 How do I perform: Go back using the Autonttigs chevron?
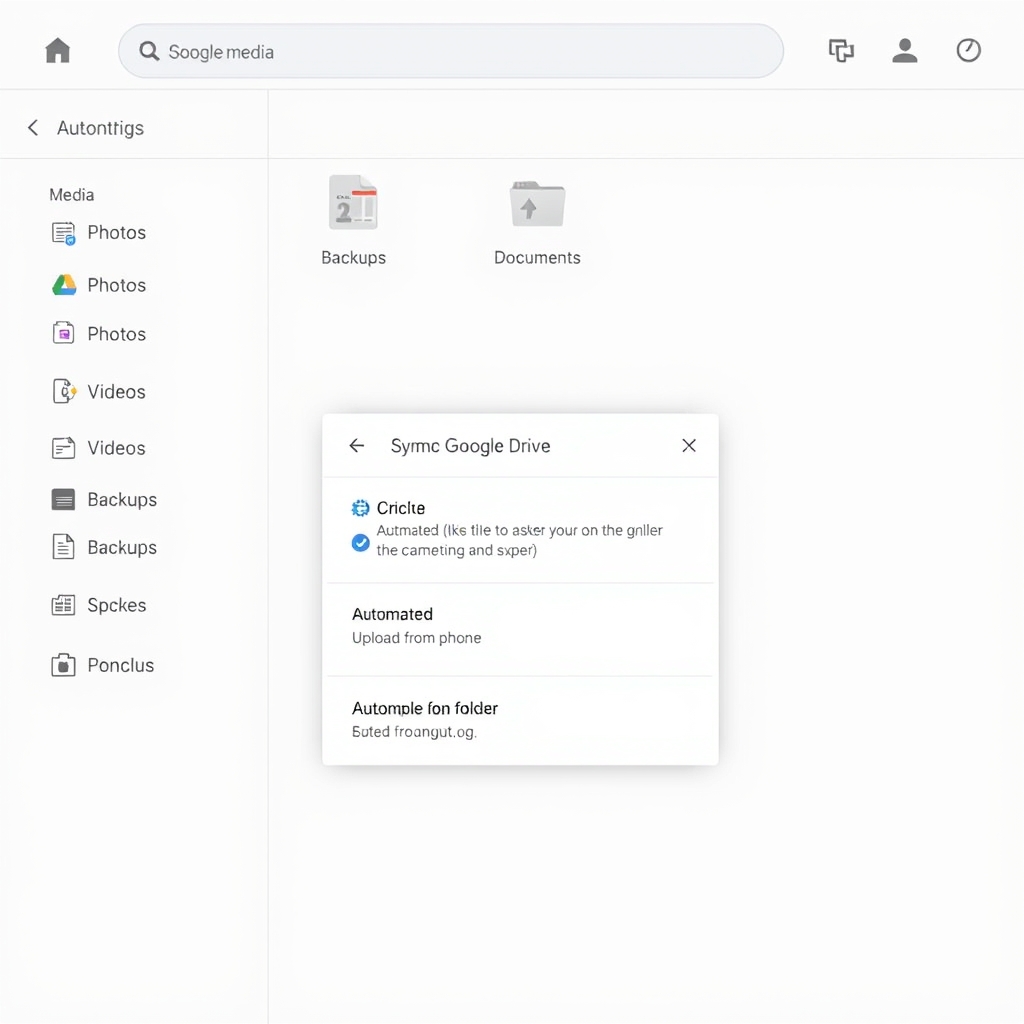(x=33, y=127)
